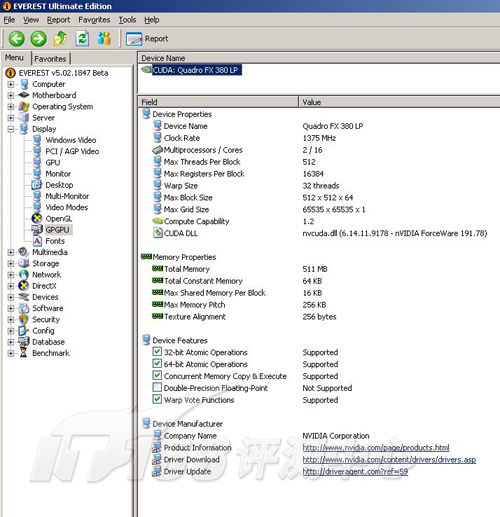The image size is (500, 517).
Task: Click the Refresh toolbar icon
Action: pos(82,39)
